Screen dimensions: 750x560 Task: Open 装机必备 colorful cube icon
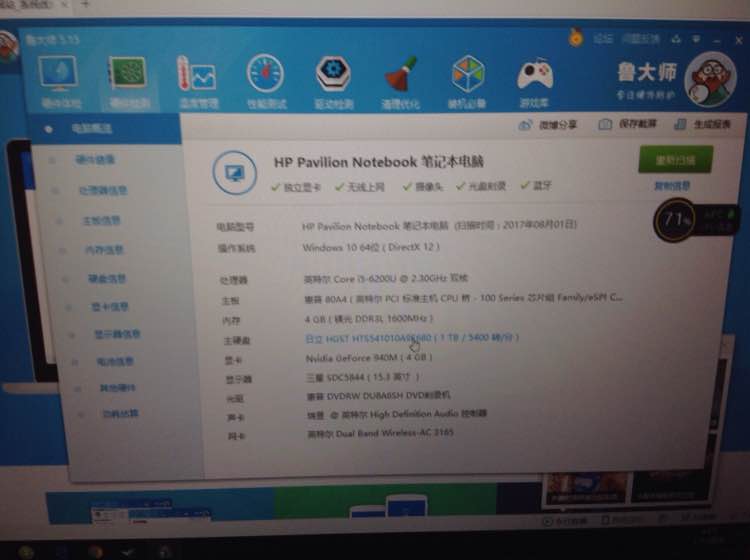click(468, 74)
